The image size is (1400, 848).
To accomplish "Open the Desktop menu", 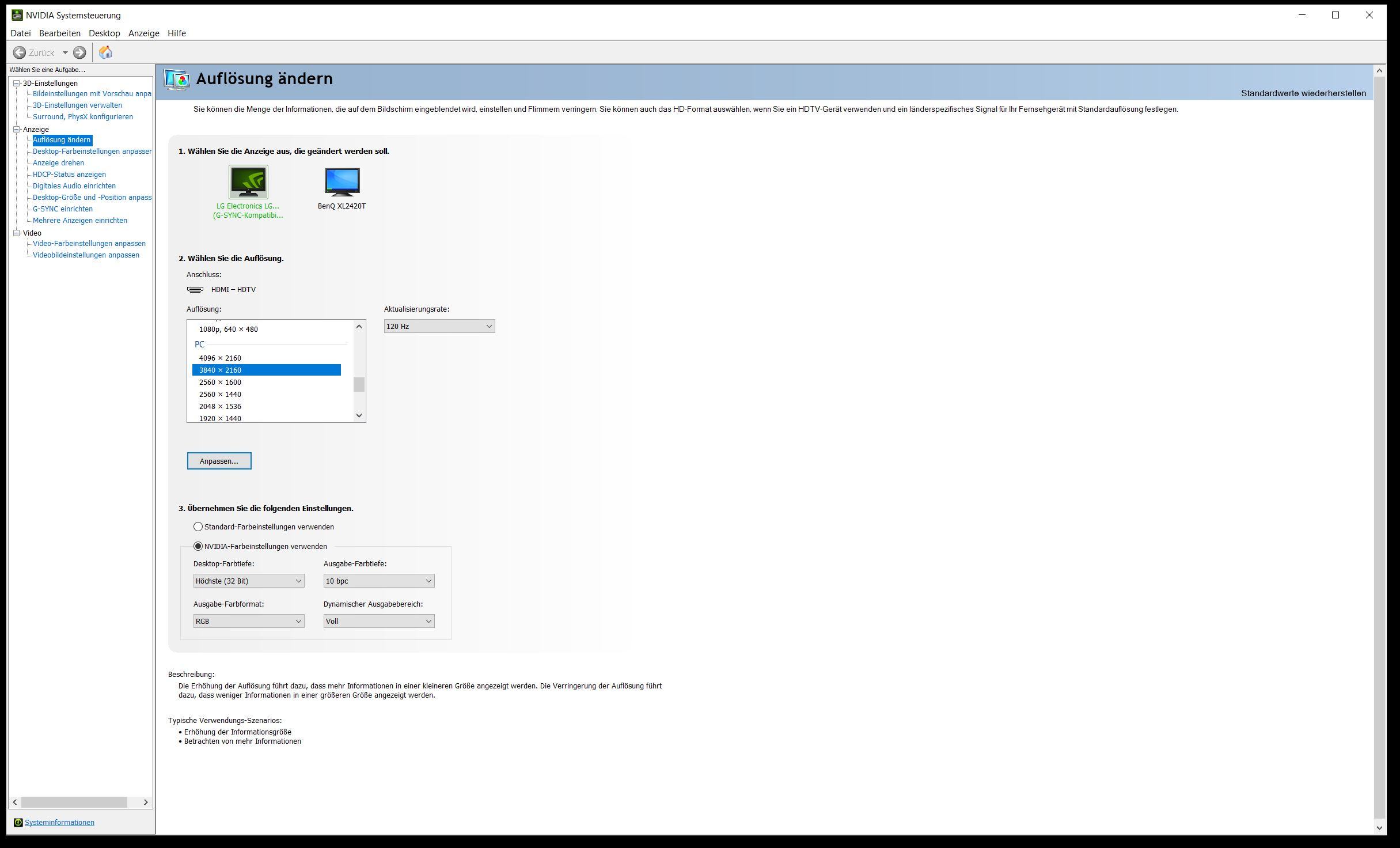I will point(104,33).
